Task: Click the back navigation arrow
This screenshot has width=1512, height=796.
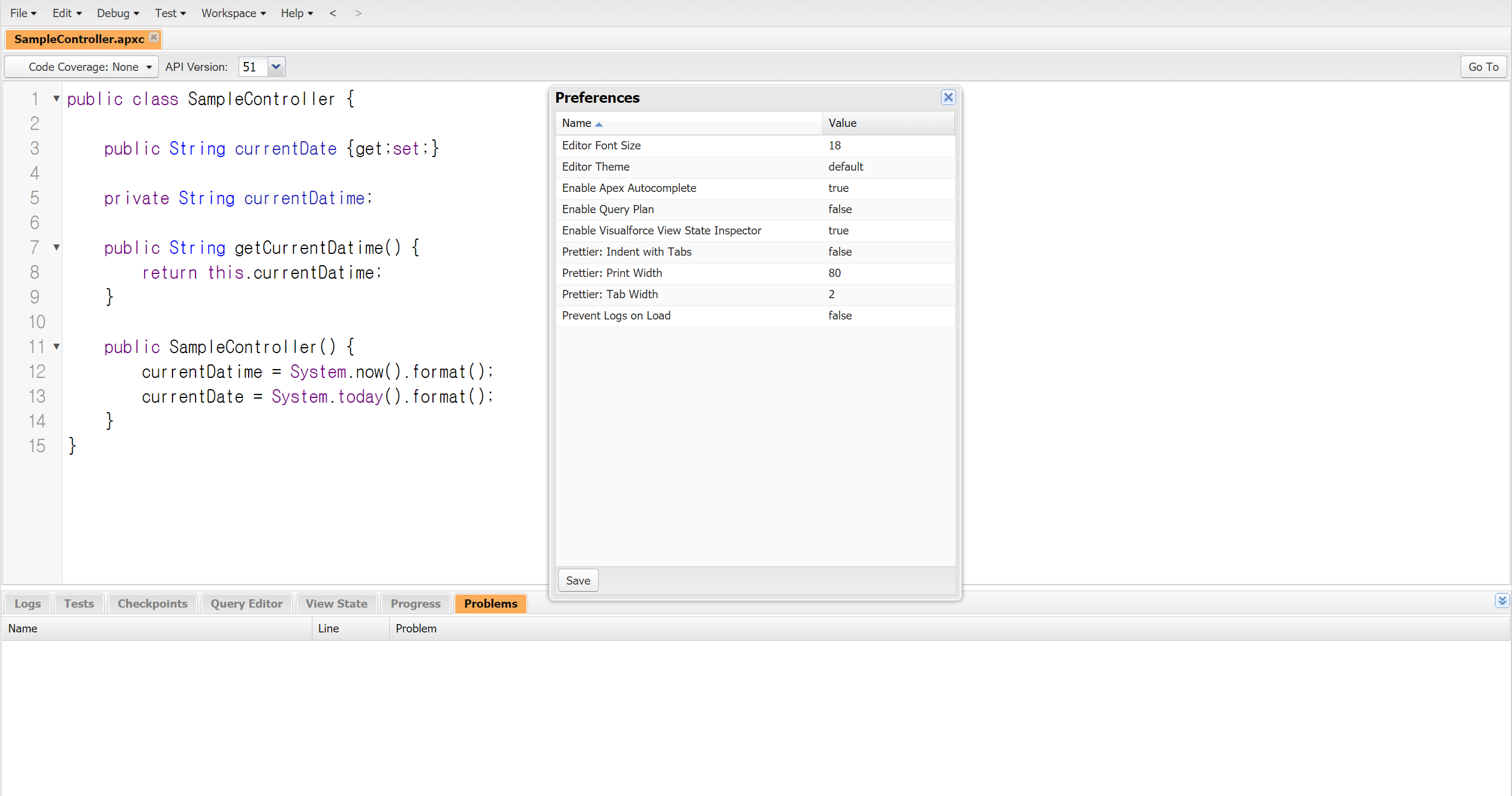Action: 333,13
